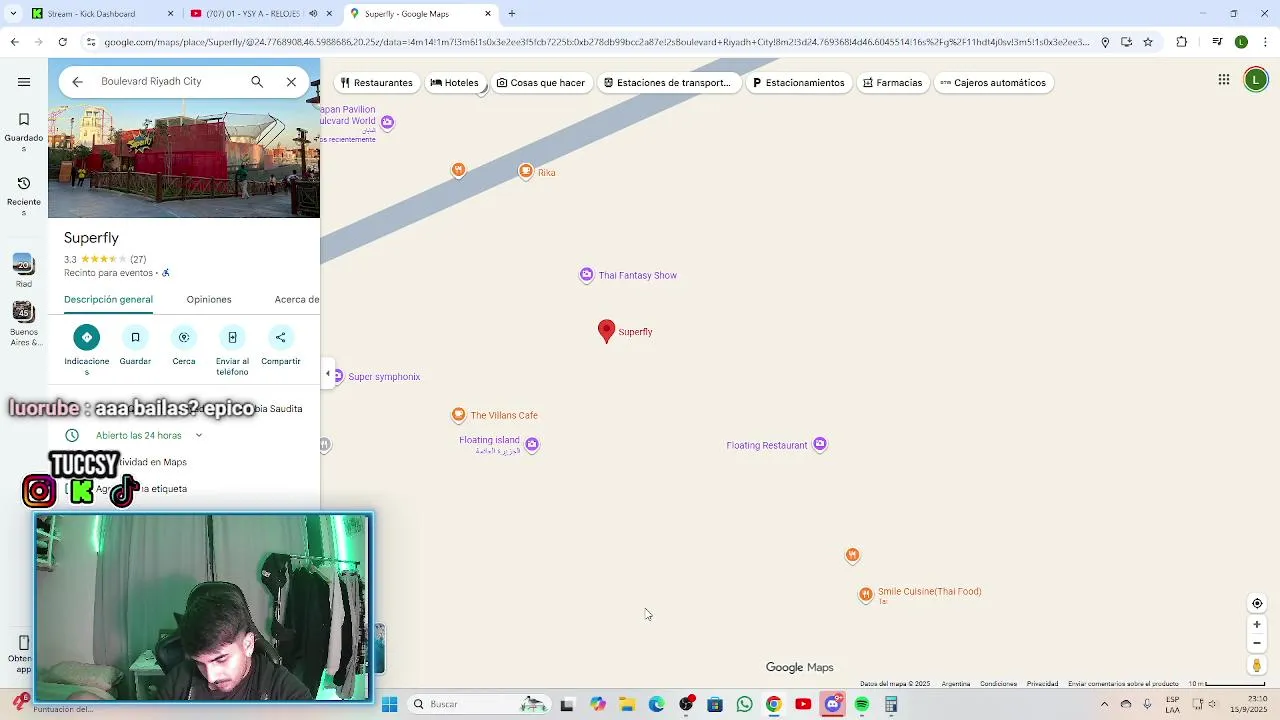Open a new browser tab
The width and height of the screenshot is (1280, 720).
click(512, 14)
